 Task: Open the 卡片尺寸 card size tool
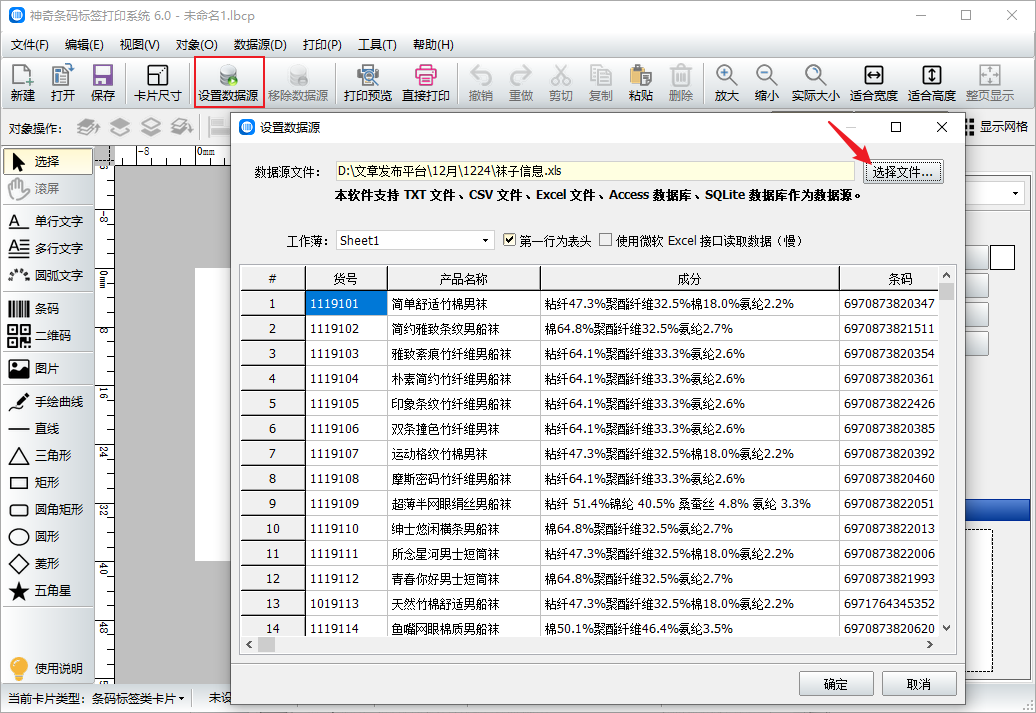point(157,82)
